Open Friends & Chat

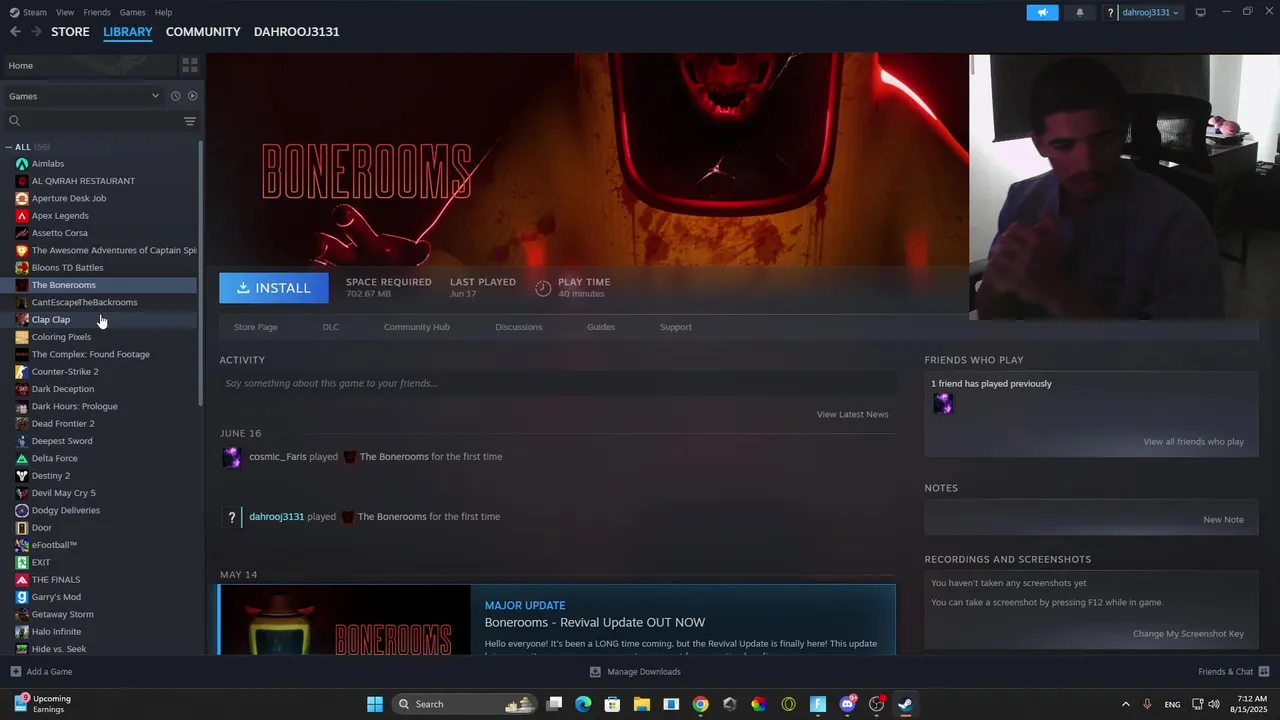tap(1234, 672)
